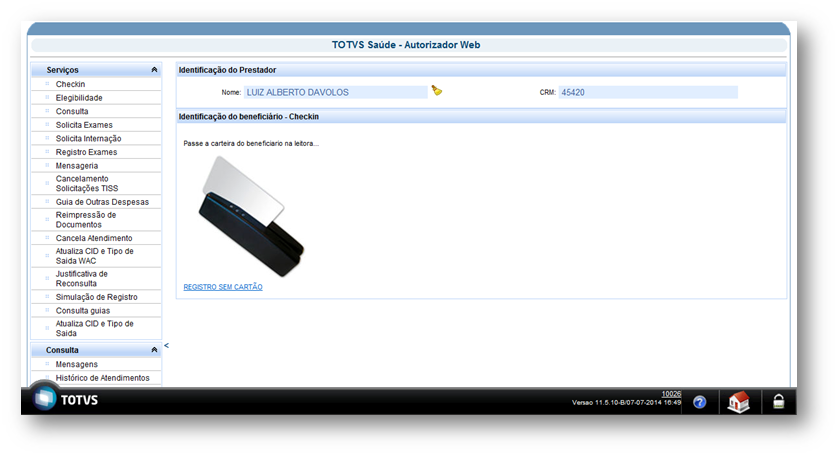Viewport: 839px width, 457px height.
Task: Click the 'Passe a carteira' instruction text
Action: tap(251, 143)
